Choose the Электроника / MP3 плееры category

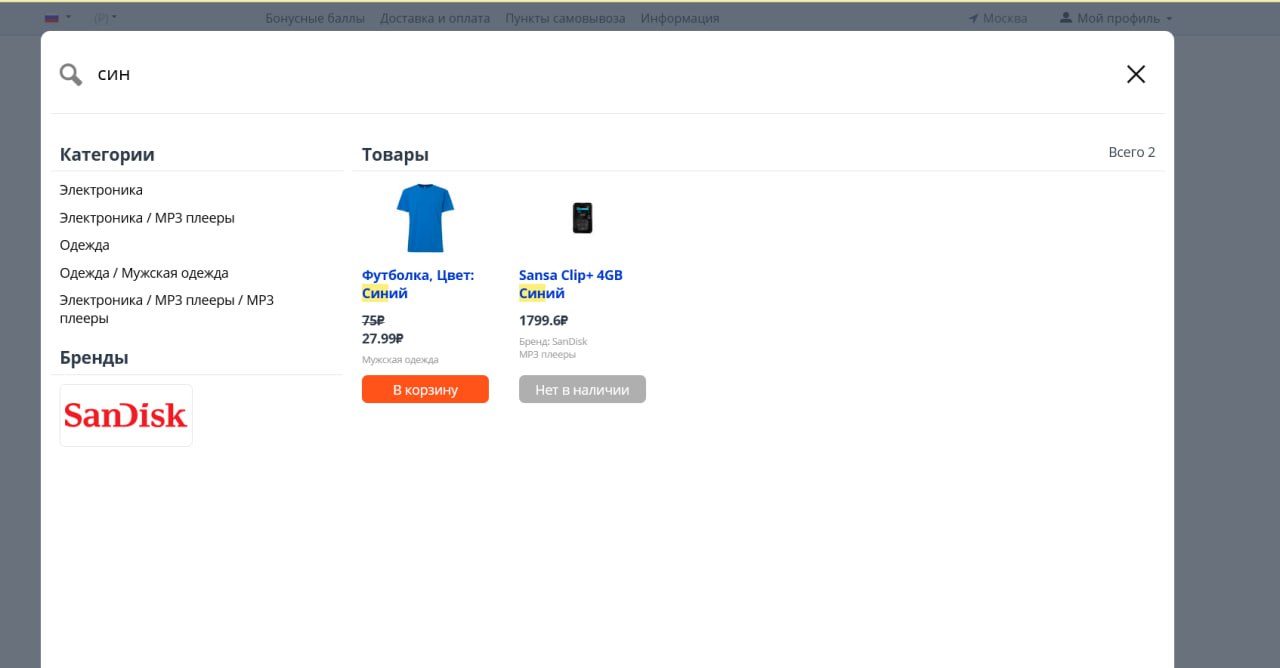pos(147,218)
